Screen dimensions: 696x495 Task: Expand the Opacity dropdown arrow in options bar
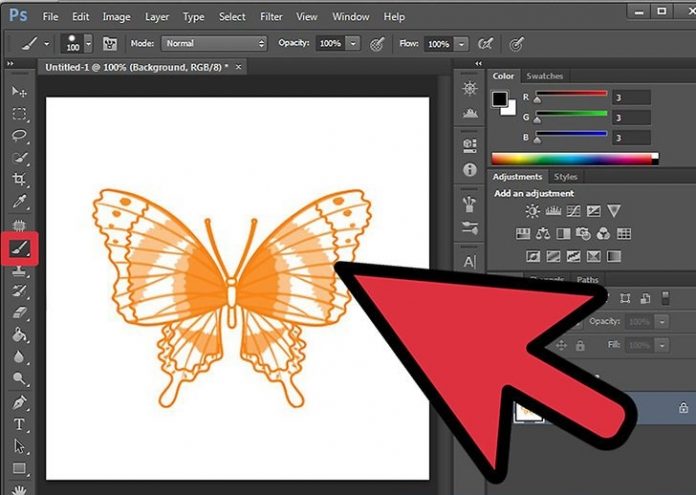(353, 44)
